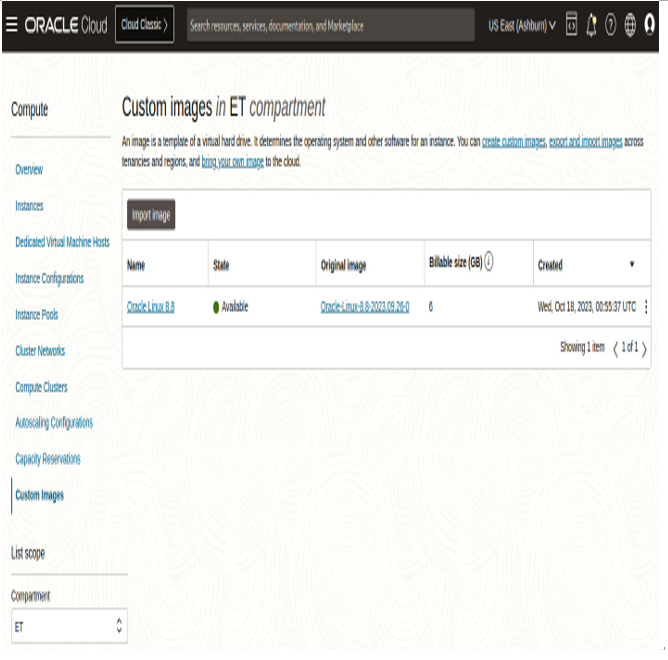Open Autoscaling Configurations
This screenshot has width=668, height=660.
point(54,423)
